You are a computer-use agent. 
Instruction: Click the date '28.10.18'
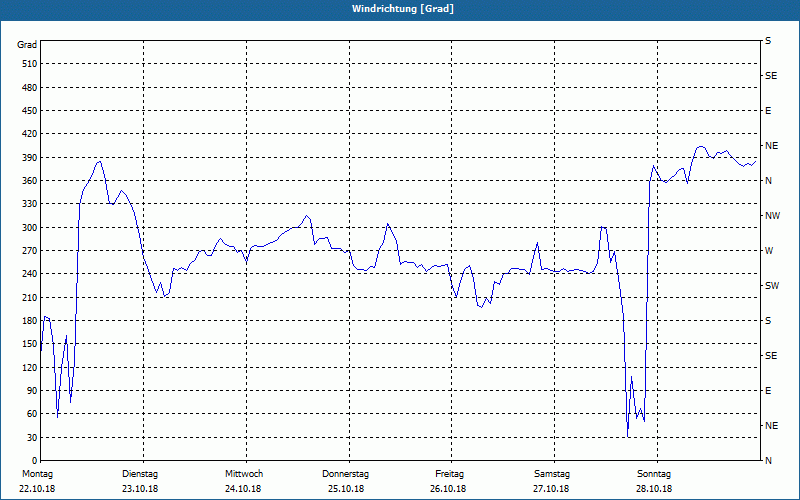[654, 489]
